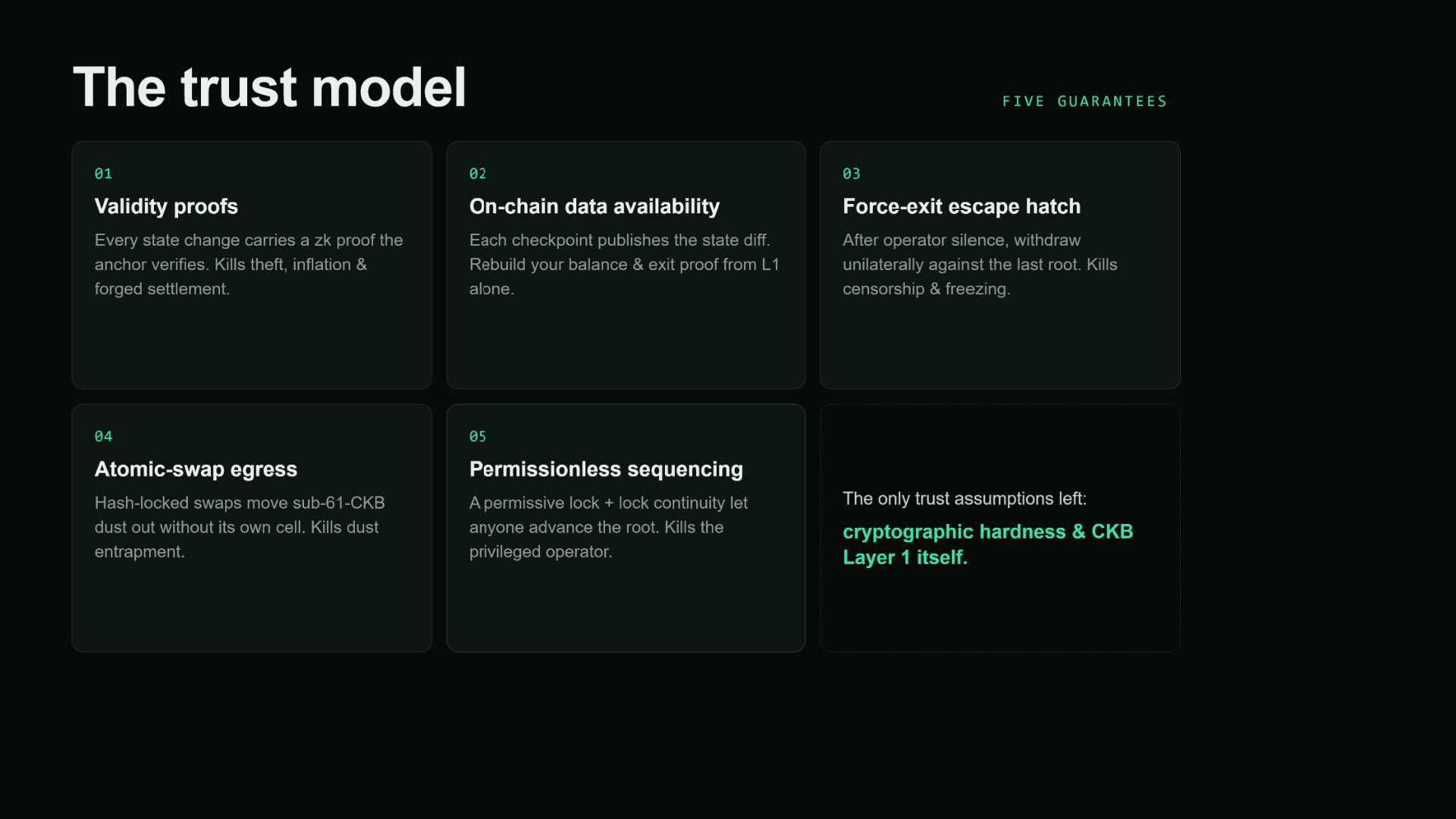
Task: Click the 02 number on data availability card
Action: tap(478, 174)
